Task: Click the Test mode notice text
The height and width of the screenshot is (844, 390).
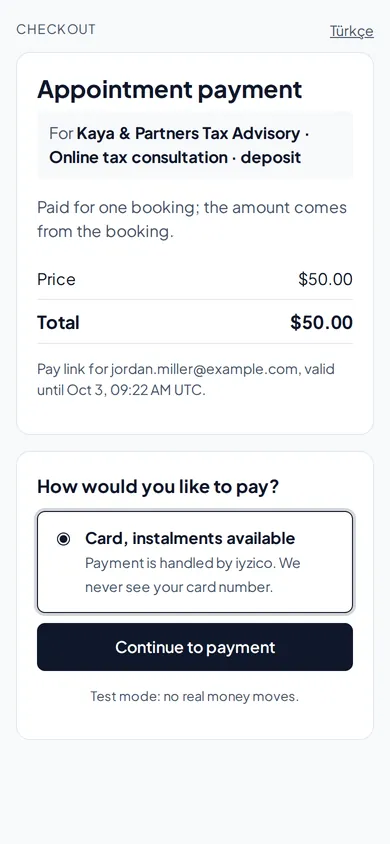Action: pos(194,697)
